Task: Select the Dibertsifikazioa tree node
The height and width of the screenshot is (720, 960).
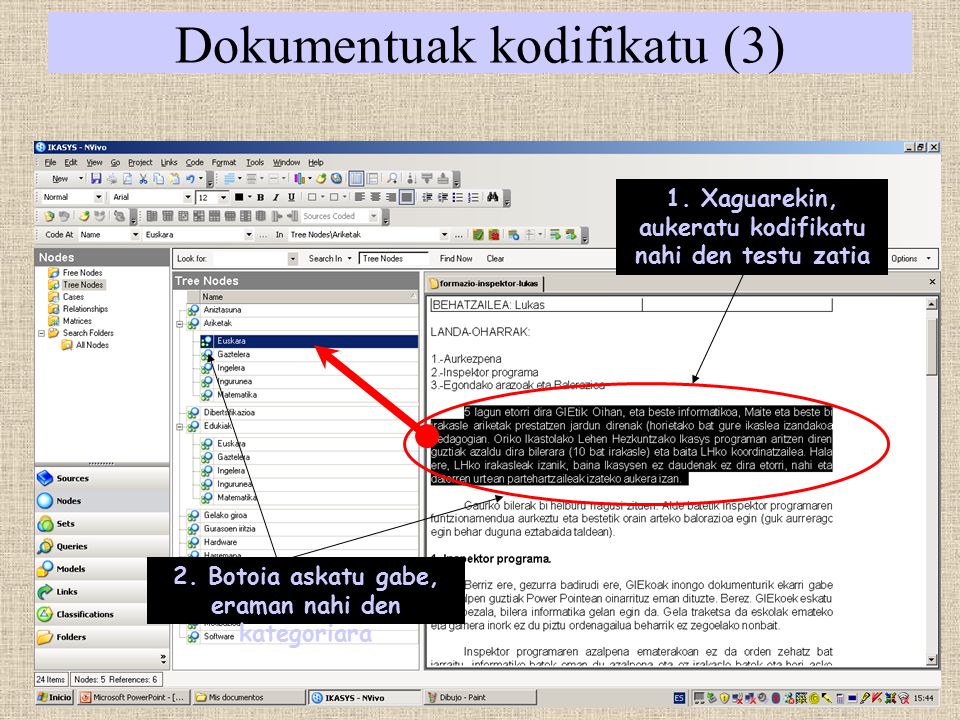Action: pos(229,413)
